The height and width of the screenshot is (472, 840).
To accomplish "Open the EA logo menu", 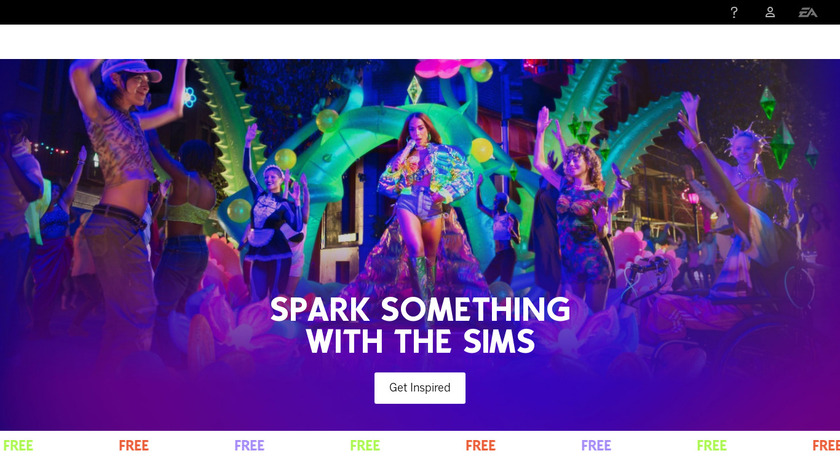I will 808,12.
